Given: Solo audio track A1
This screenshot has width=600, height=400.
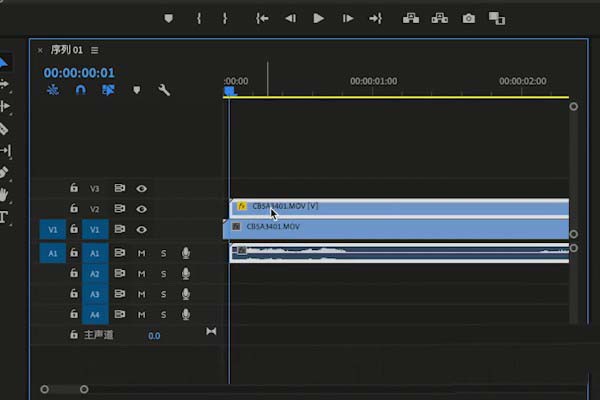Looking at the screenshot, I should (164, 254).
